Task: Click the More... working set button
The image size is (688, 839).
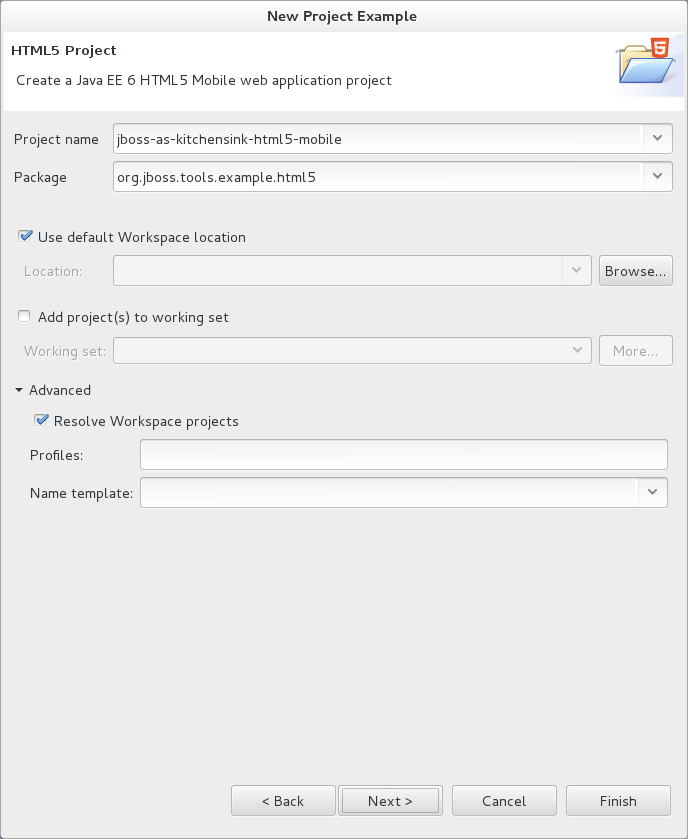Action: click(x=635, y=351)
